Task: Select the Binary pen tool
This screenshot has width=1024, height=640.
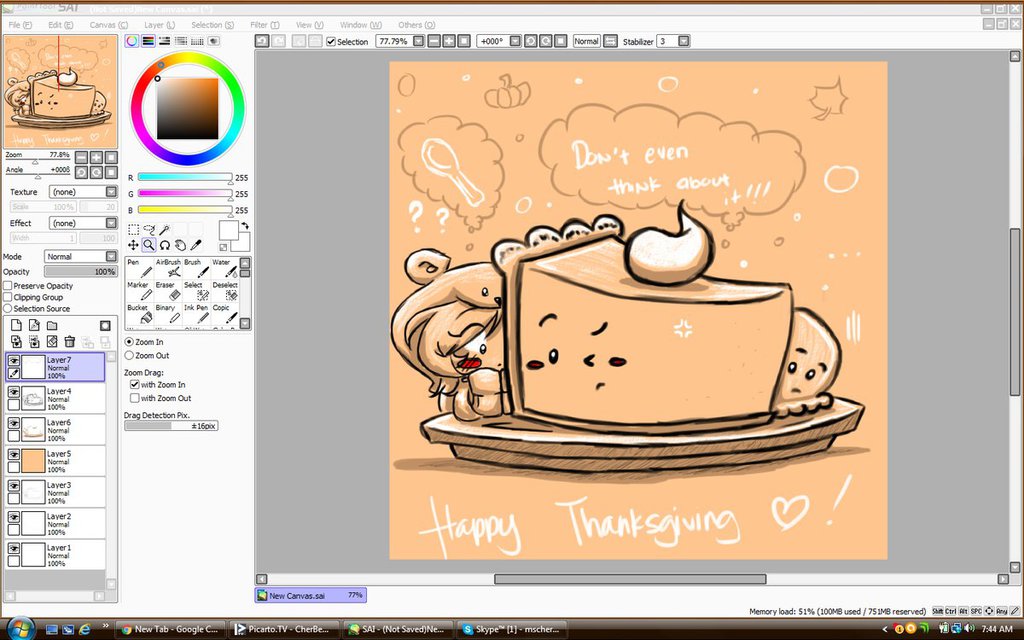Action: (167, 313)
